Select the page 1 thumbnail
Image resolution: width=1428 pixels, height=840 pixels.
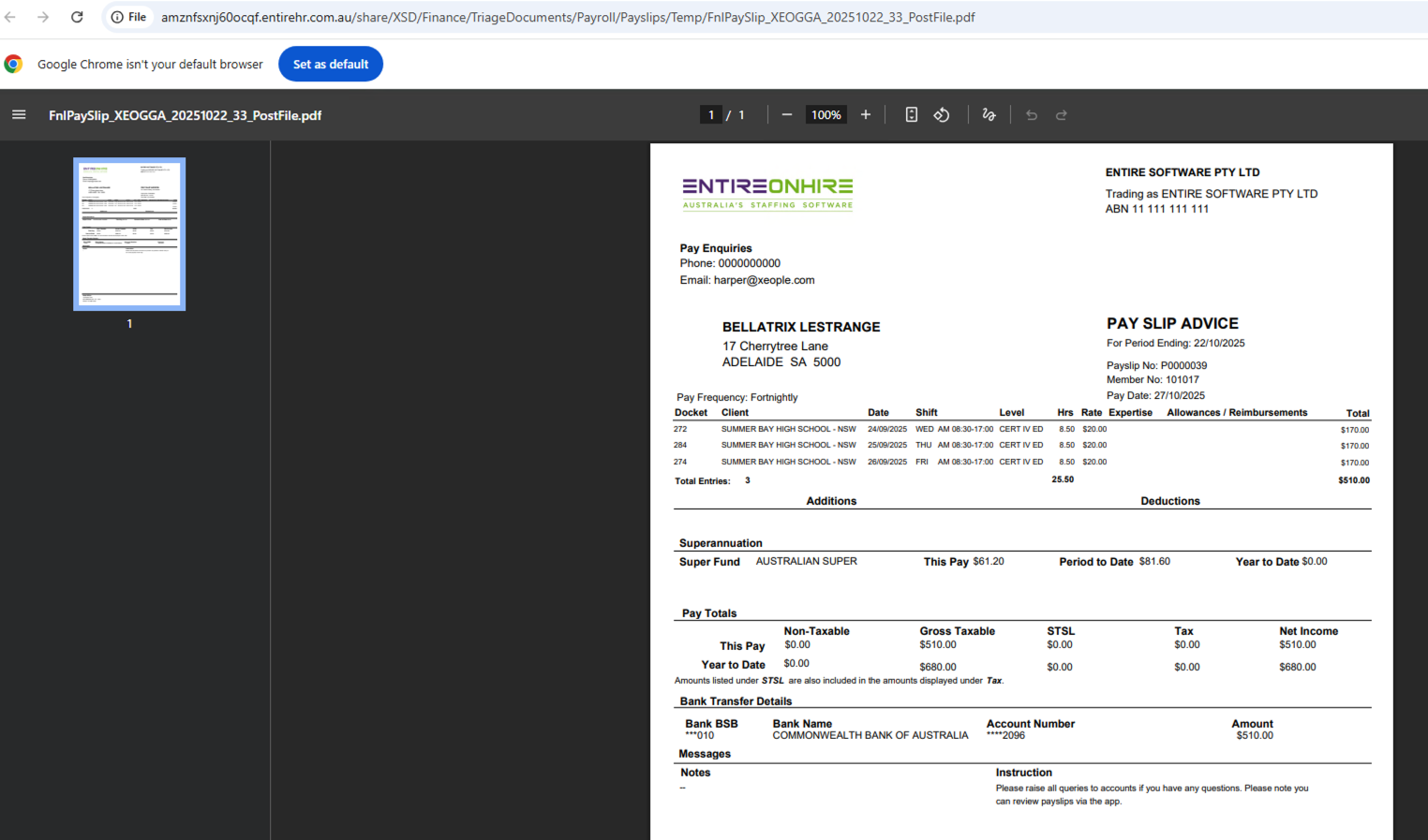click(x=129, y=234)
